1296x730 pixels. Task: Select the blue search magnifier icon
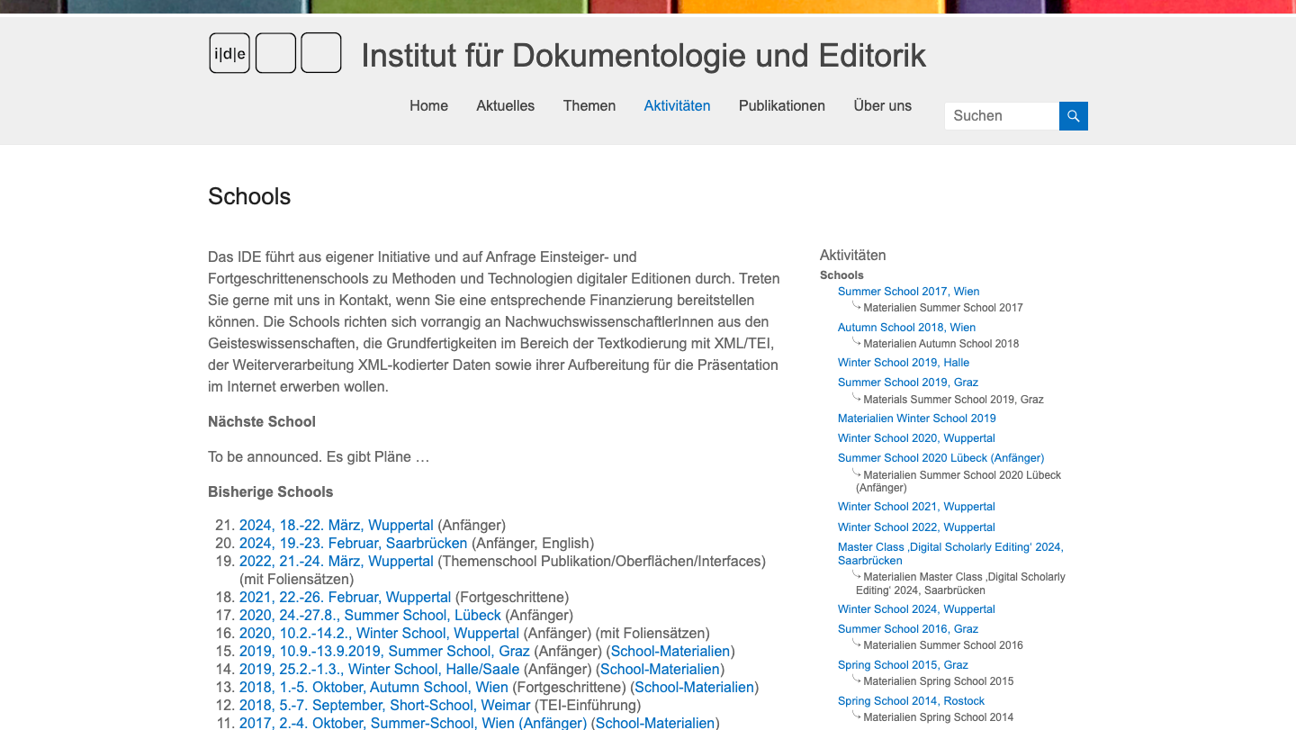(1072, 115)
